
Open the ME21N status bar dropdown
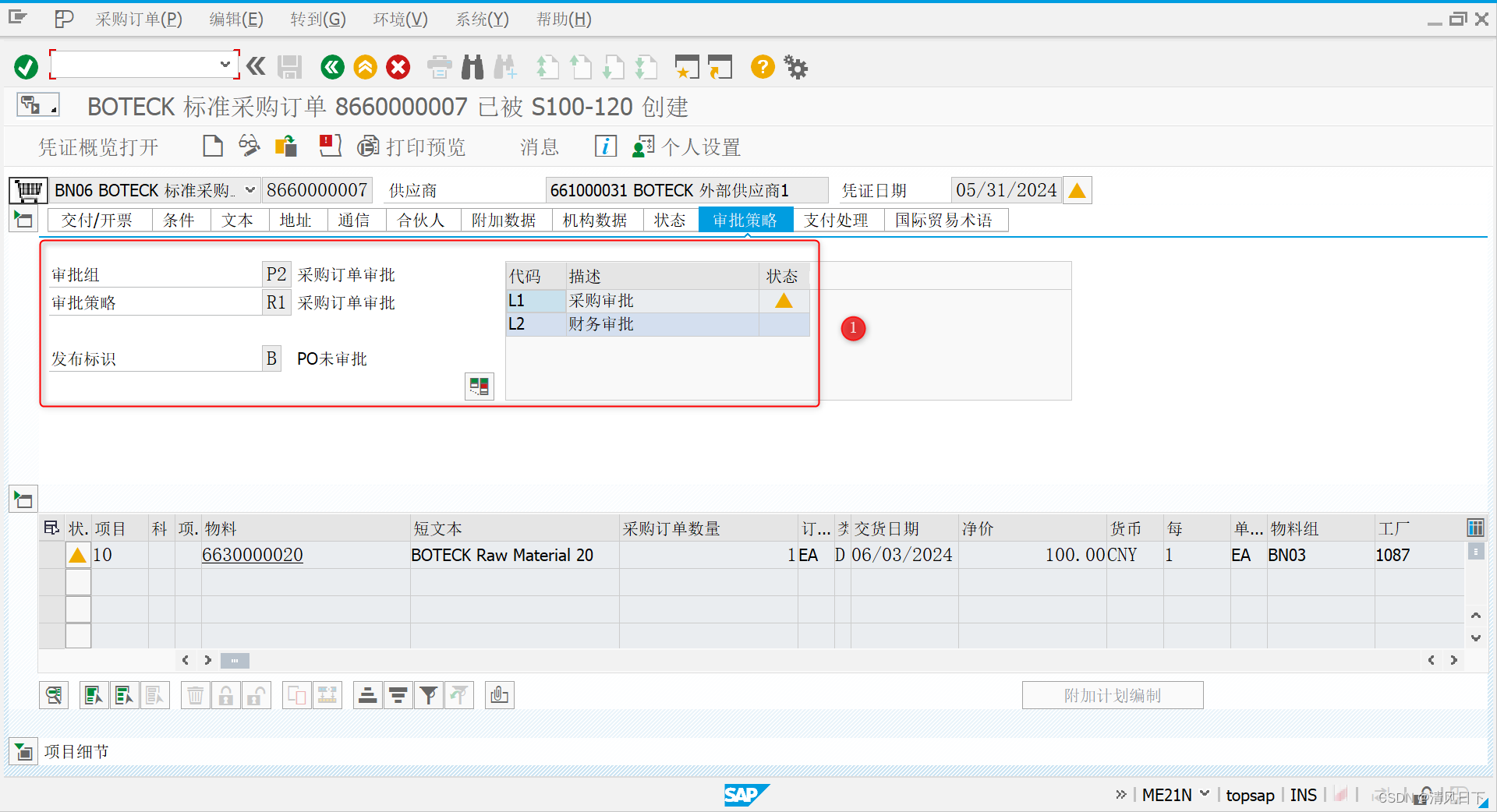[x=1205, y=794]
